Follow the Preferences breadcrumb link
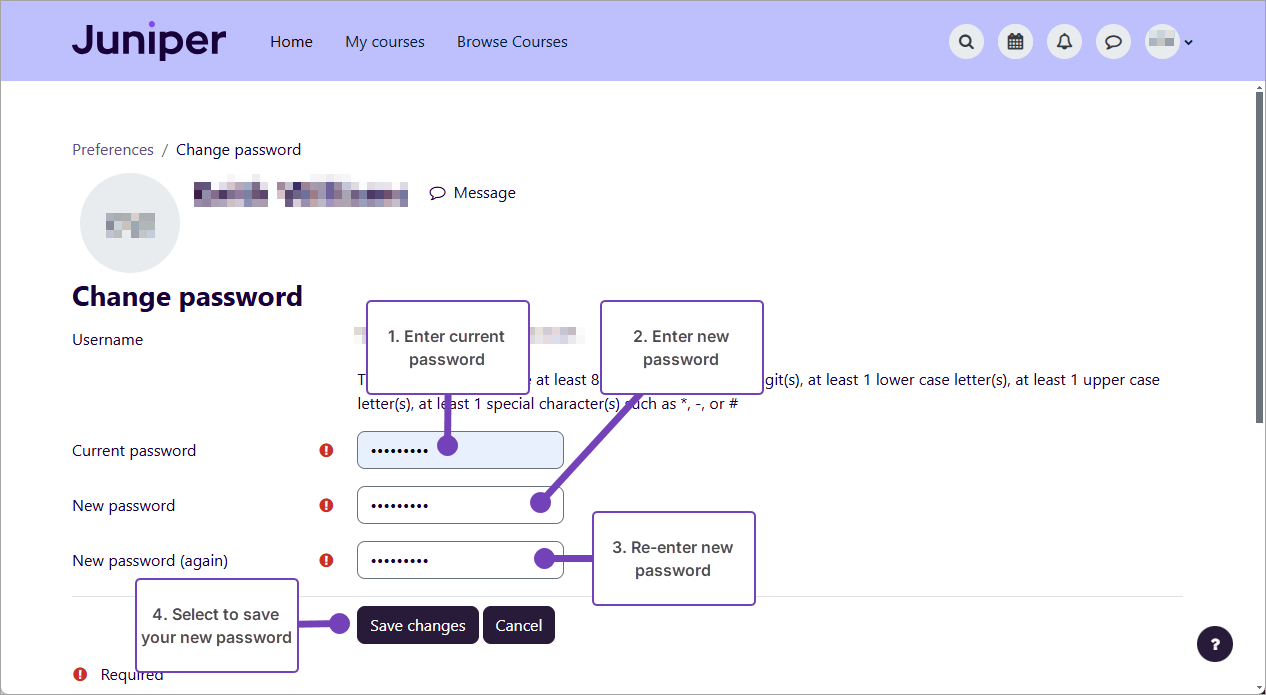The image size is (1266, 695). 113,150
